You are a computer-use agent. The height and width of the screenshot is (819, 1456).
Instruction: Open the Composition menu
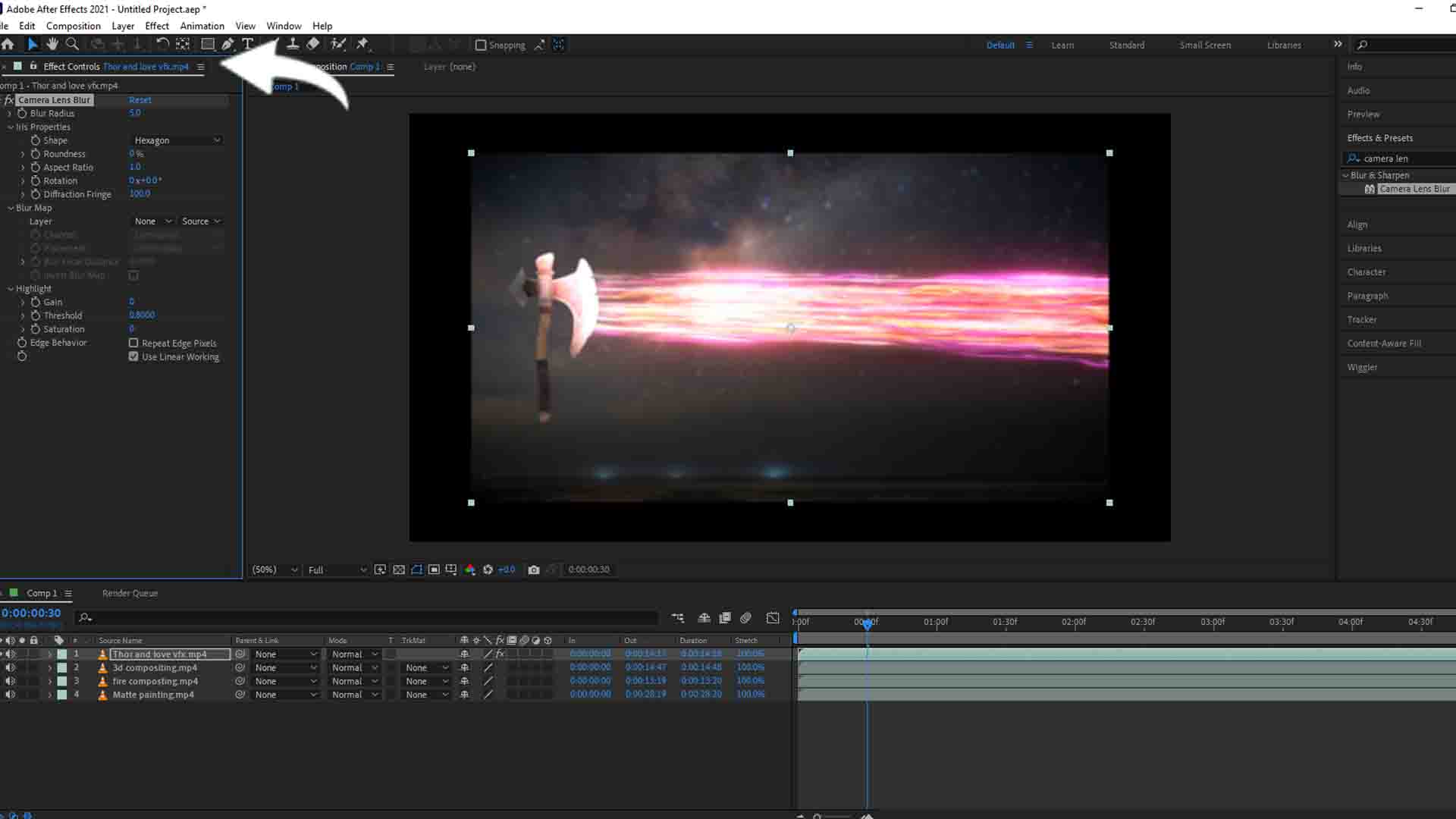pyautogui.click(x=73, y=25)
